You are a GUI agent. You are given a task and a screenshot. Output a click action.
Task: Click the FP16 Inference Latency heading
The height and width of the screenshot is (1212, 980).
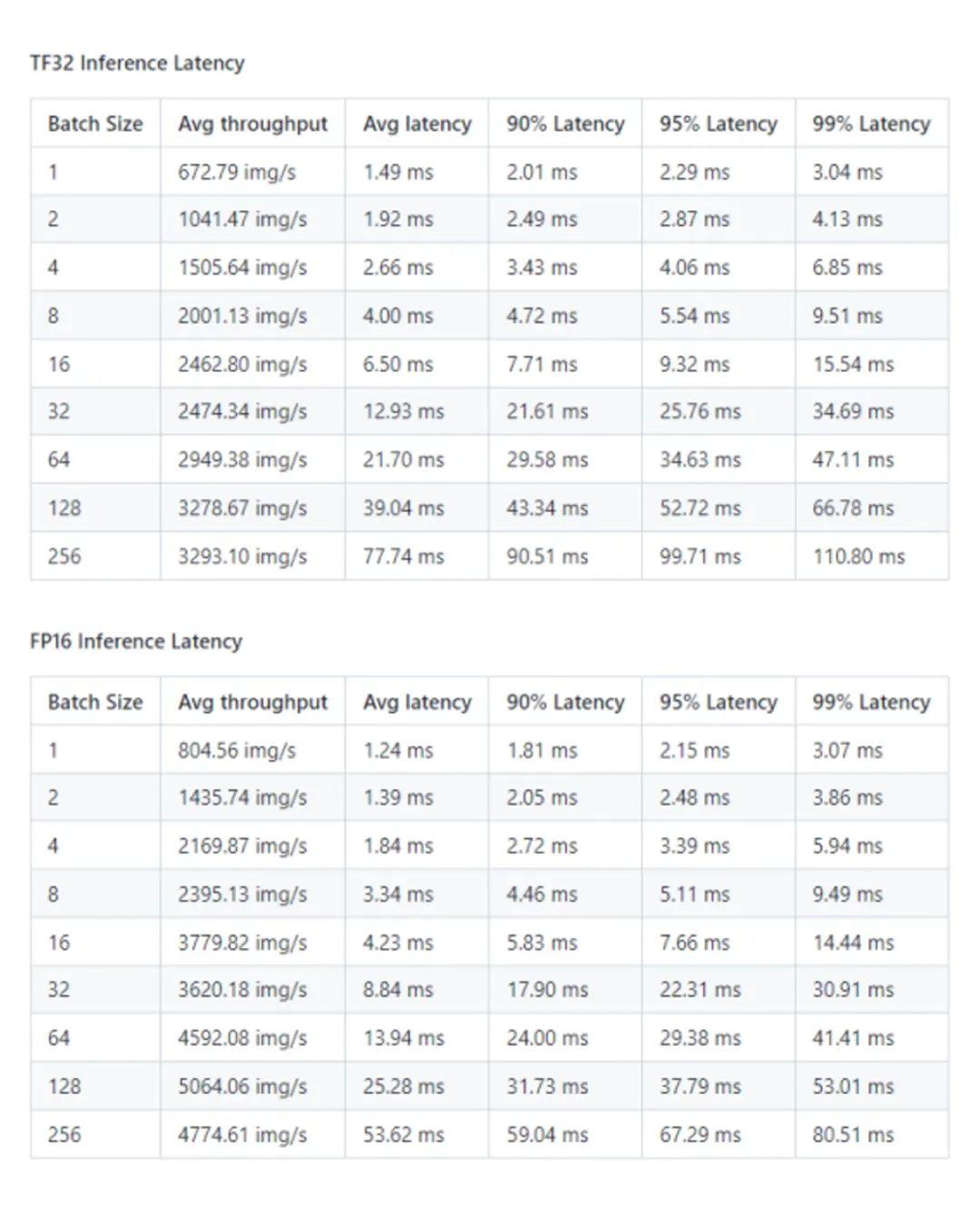[136, 641]
